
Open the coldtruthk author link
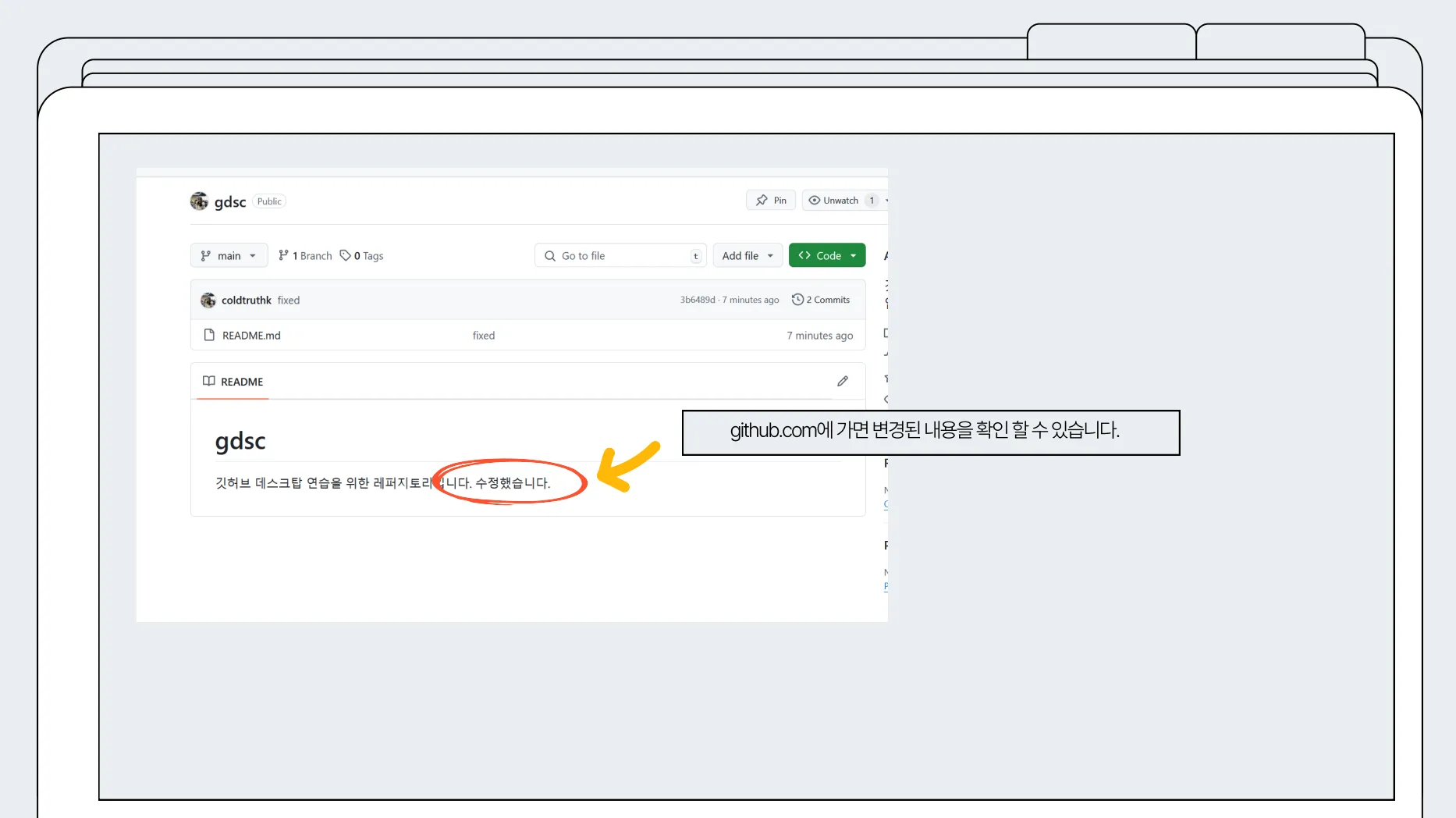247,300
